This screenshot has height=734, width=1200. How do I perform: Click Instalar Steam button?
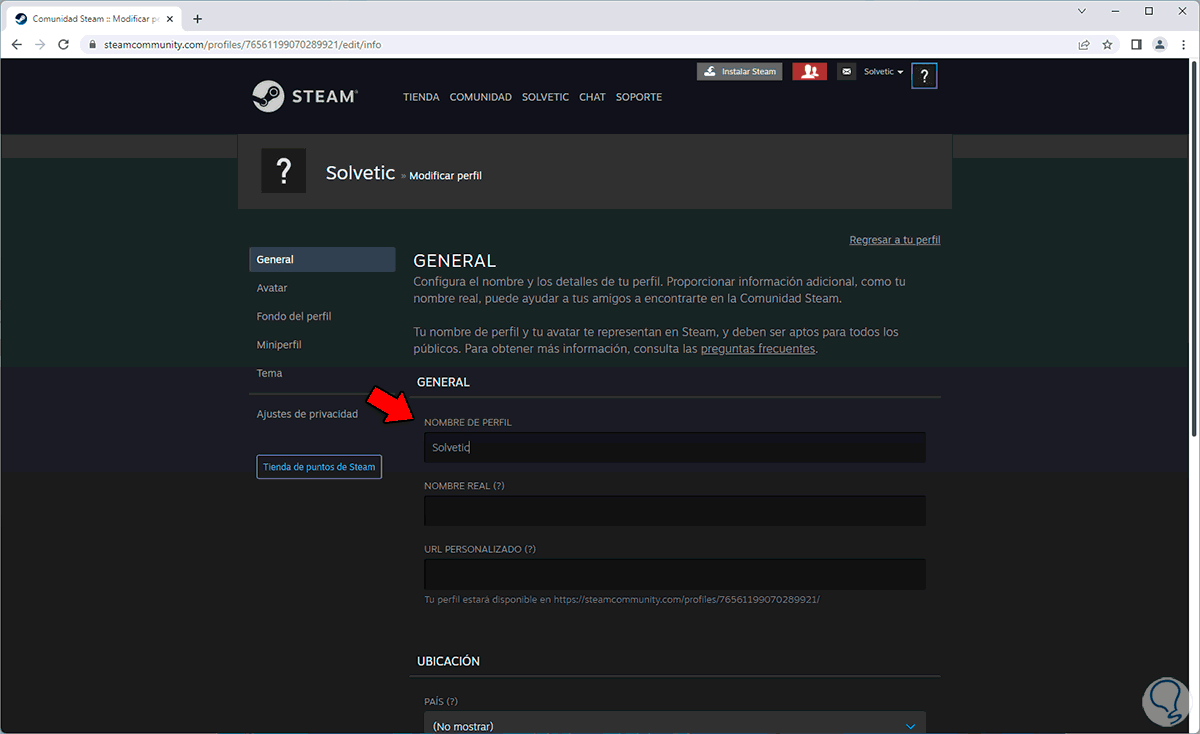coord(739,72)
